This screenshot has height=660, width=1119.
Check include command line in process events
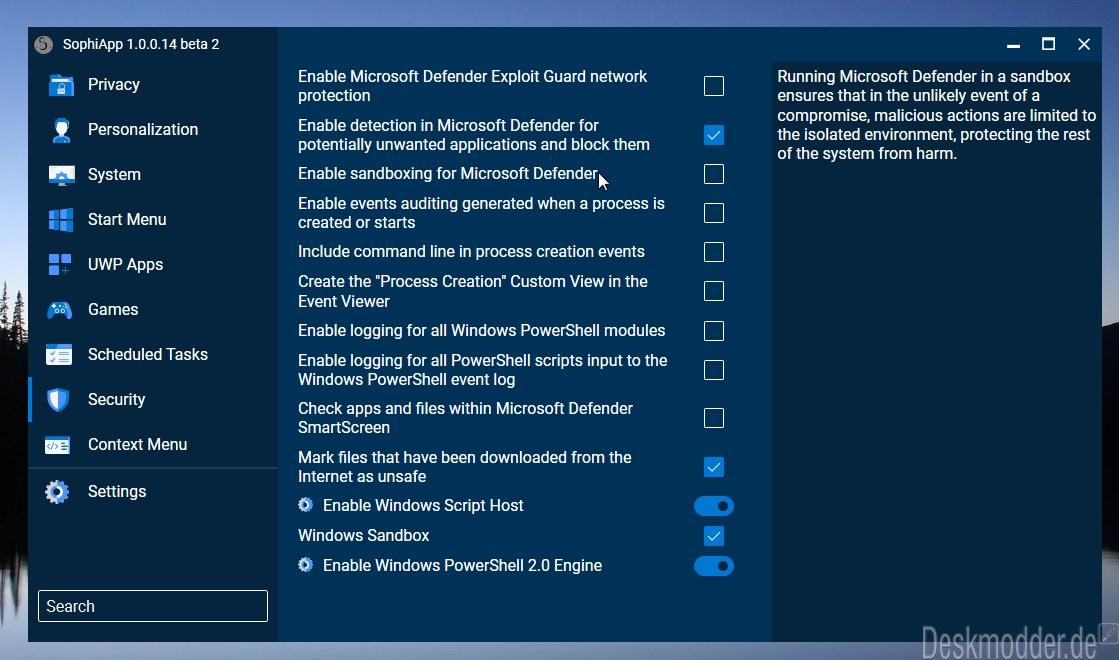click(x=714, y=252)
